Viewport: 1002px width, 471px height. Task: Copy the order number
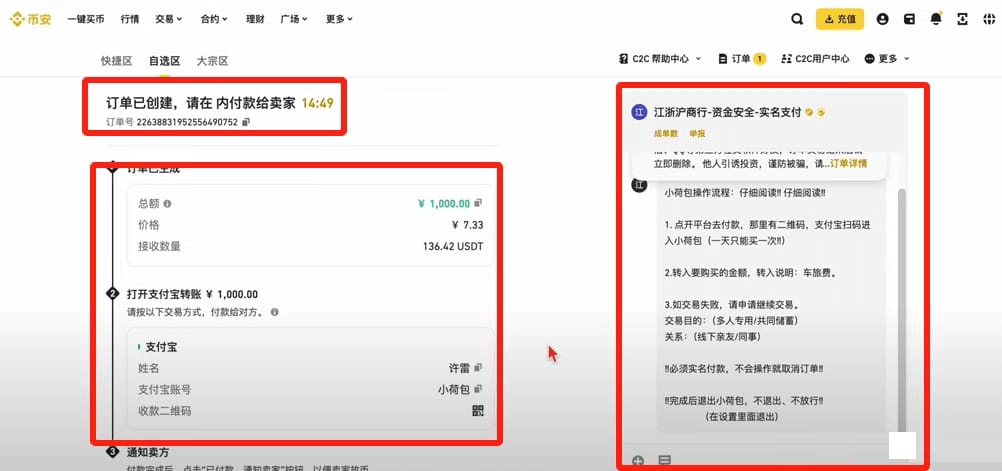[x=246, y=122]
